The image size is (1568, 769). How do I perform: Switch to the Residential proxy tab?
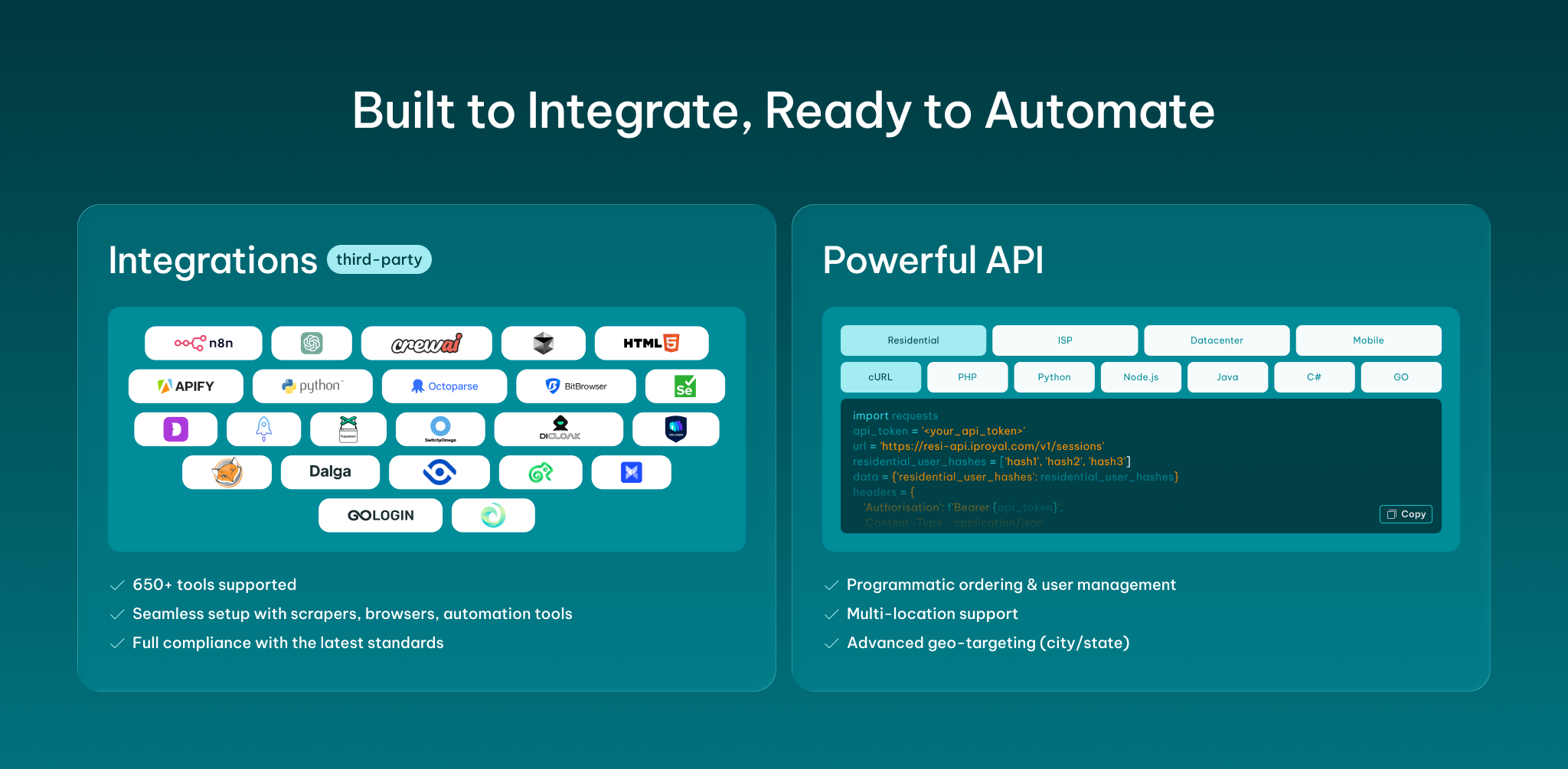point(913,341)
